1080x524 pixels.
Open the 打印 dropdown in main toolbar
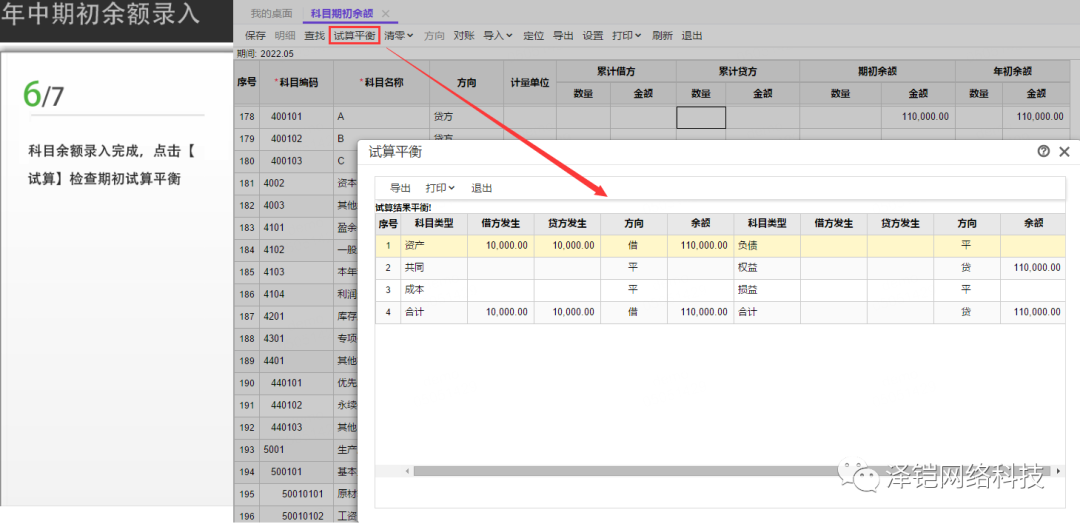[626, 36]
